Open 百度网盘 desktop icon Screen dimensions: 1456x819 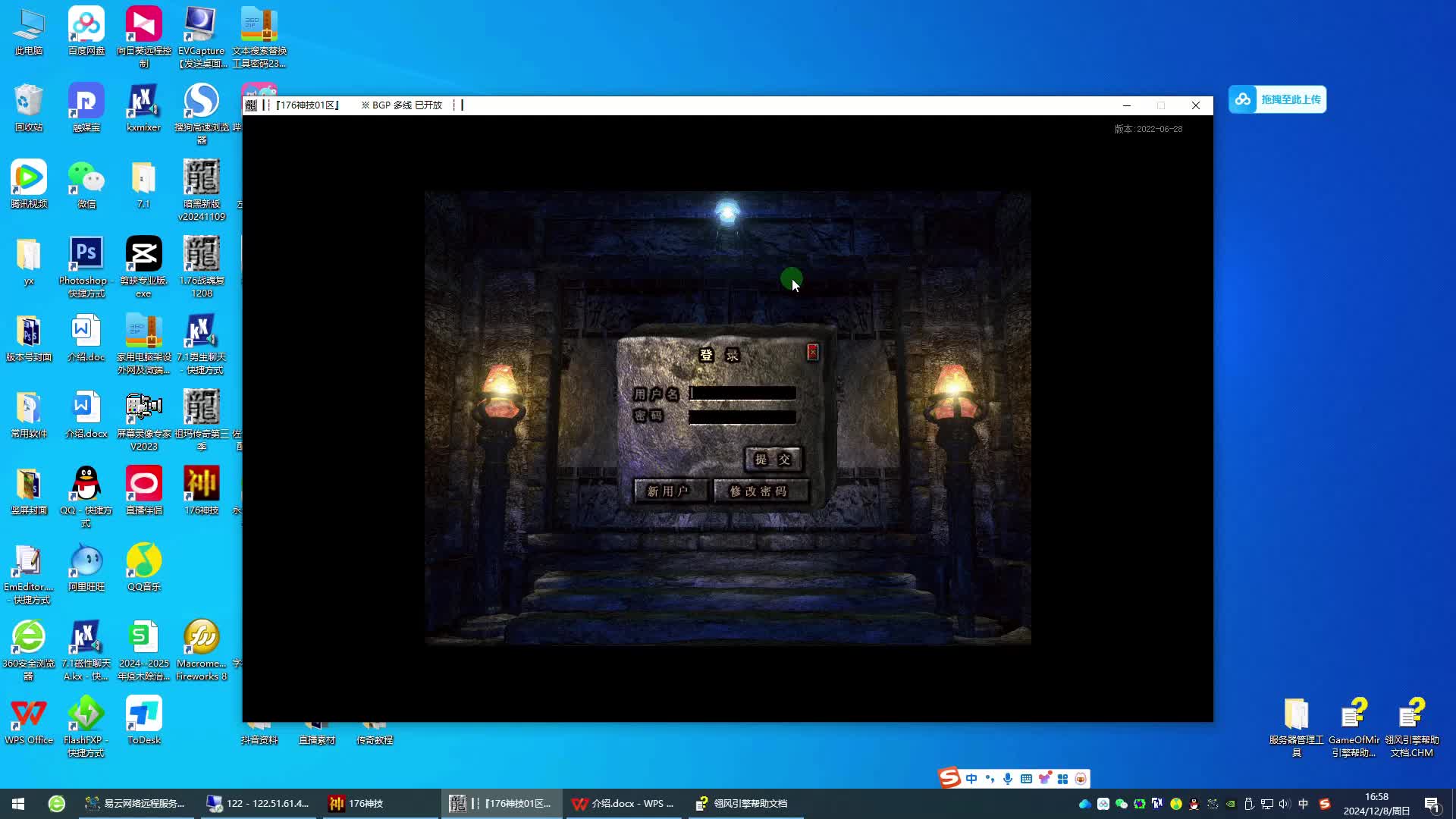[86, 32]
